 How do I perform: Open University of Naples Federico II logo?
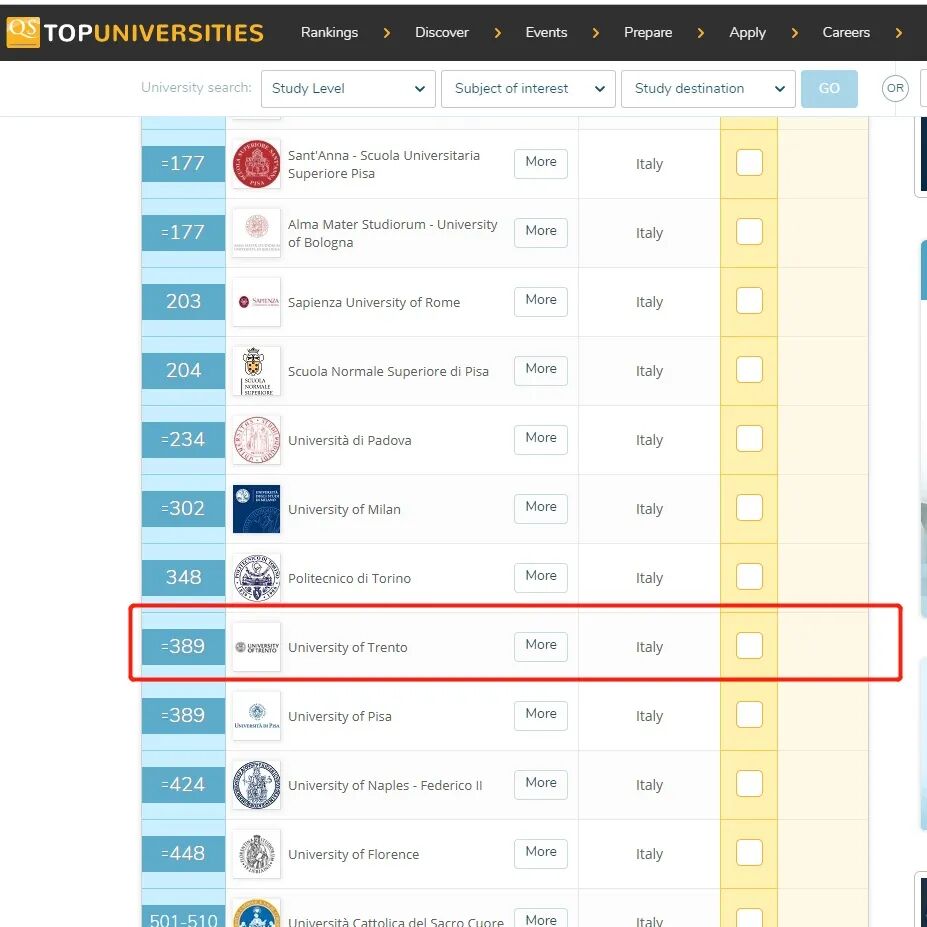tap(256, 785)
